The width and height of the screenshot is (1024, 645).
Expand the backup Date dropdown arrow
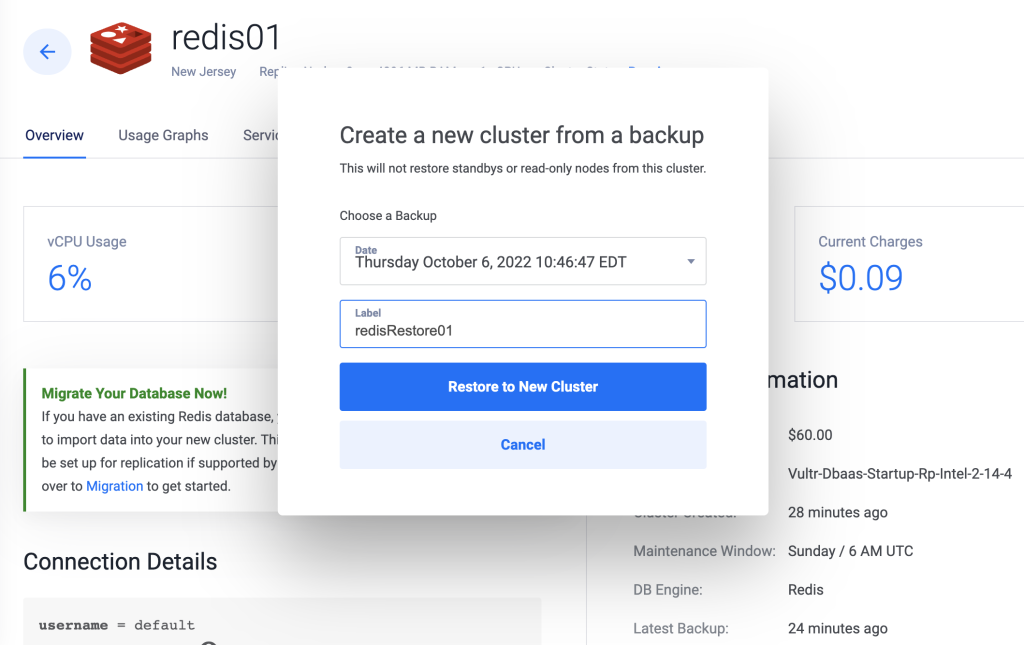690,262
